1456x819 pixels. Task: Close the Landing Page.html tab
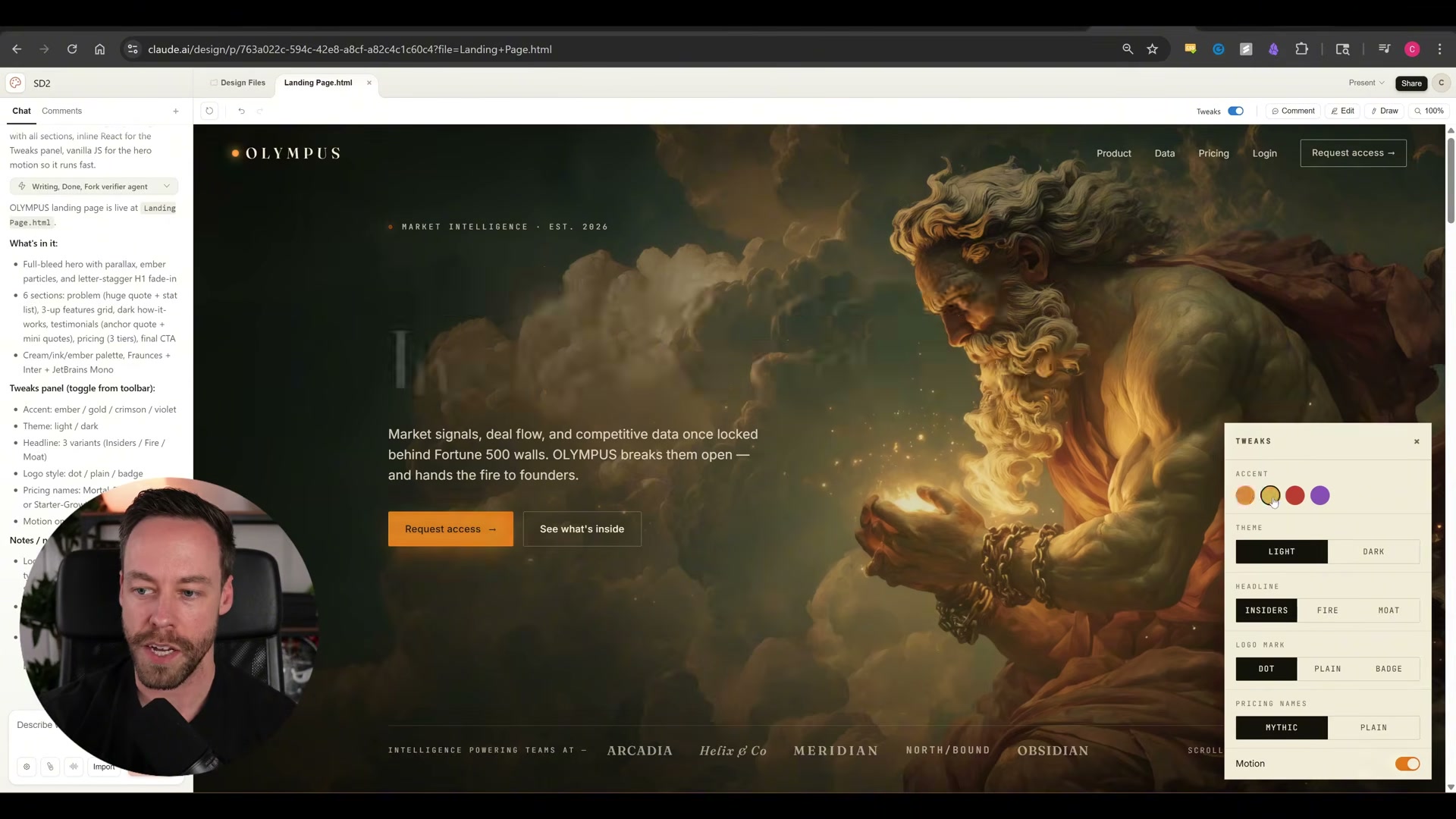click(369, 83)
